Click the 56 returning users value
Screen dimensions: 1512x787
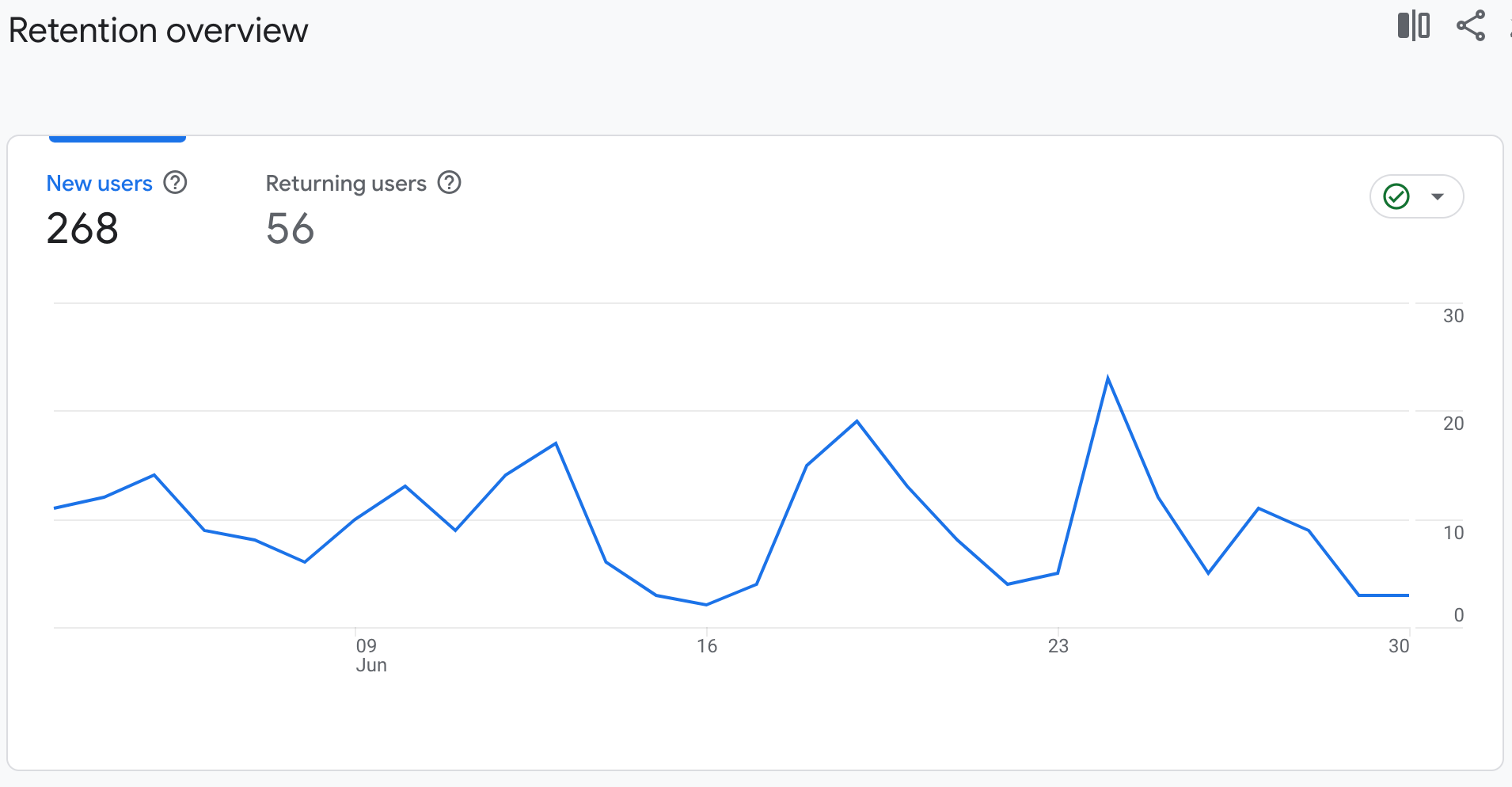[290, 229]
